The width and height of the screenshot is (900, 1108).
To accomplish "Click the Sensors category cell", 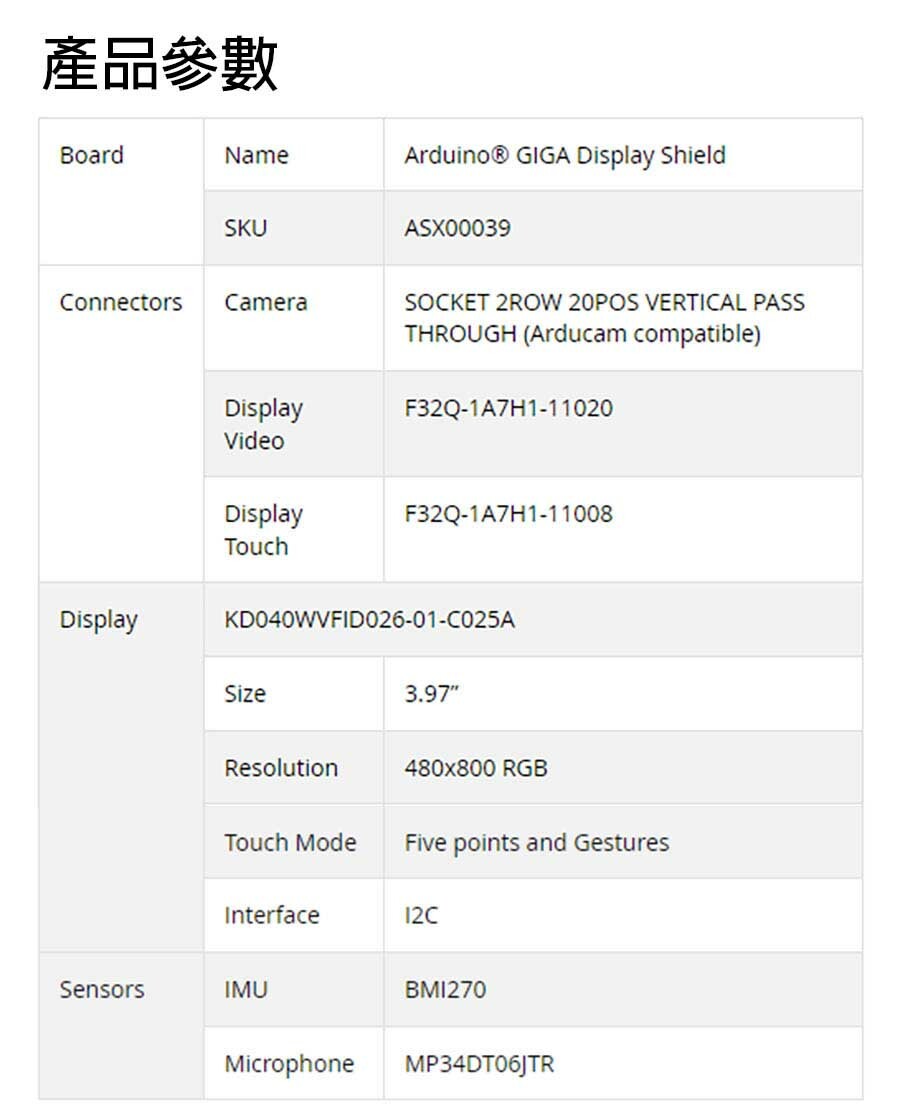I will (101, 990).
